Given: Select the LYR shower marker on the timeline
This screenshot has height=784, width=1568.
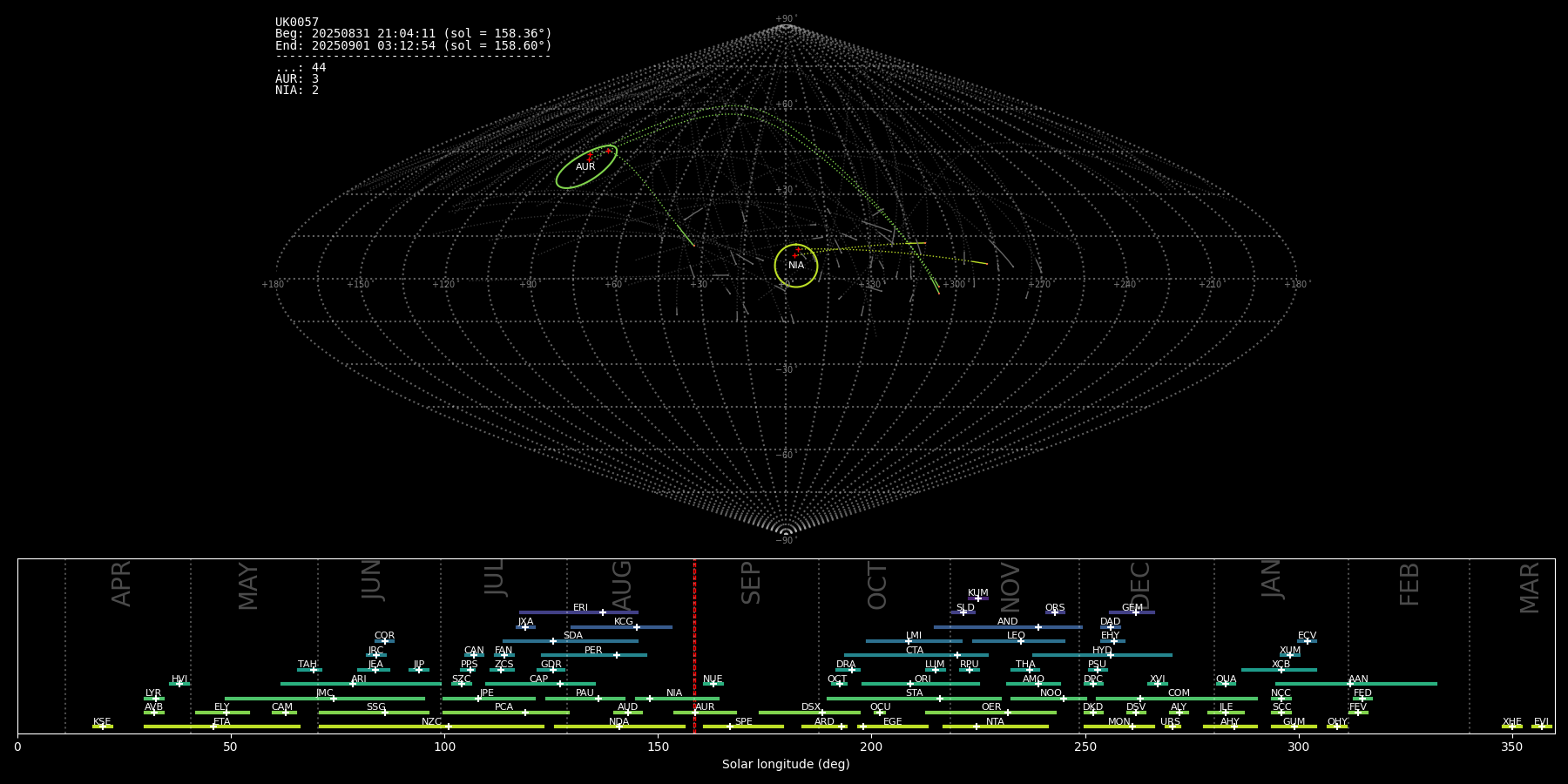Looking at the screenshot, I should tap(154, 699).
